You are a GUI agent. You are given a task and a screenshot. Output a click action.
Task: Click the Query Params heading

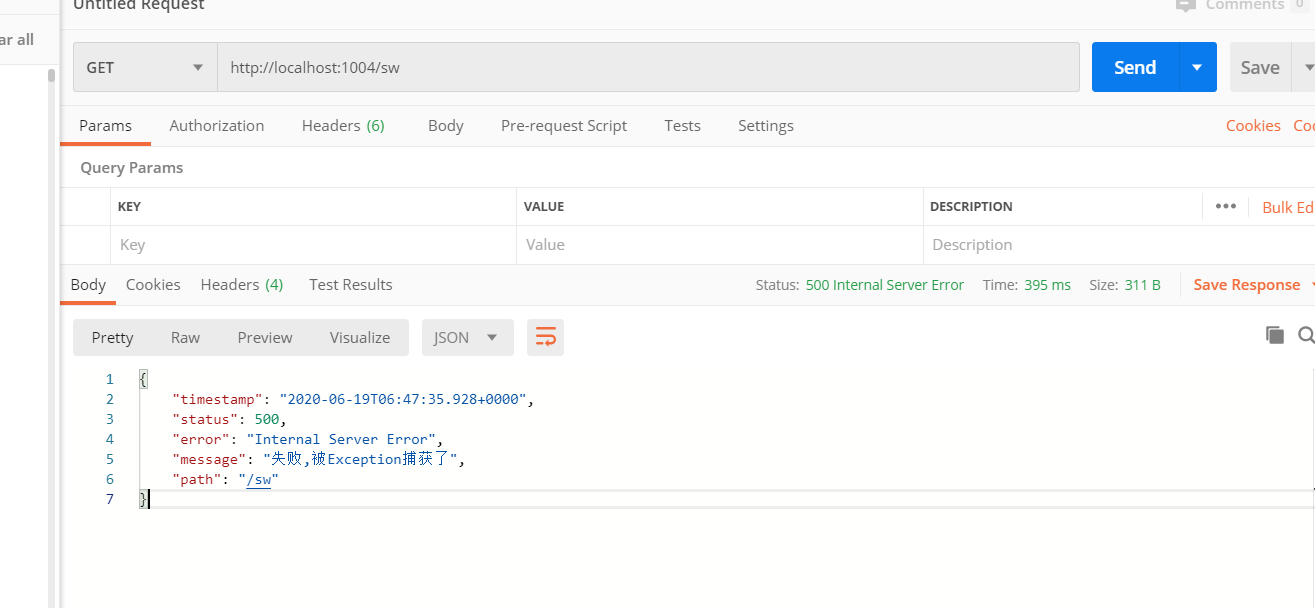pos(132,168)
